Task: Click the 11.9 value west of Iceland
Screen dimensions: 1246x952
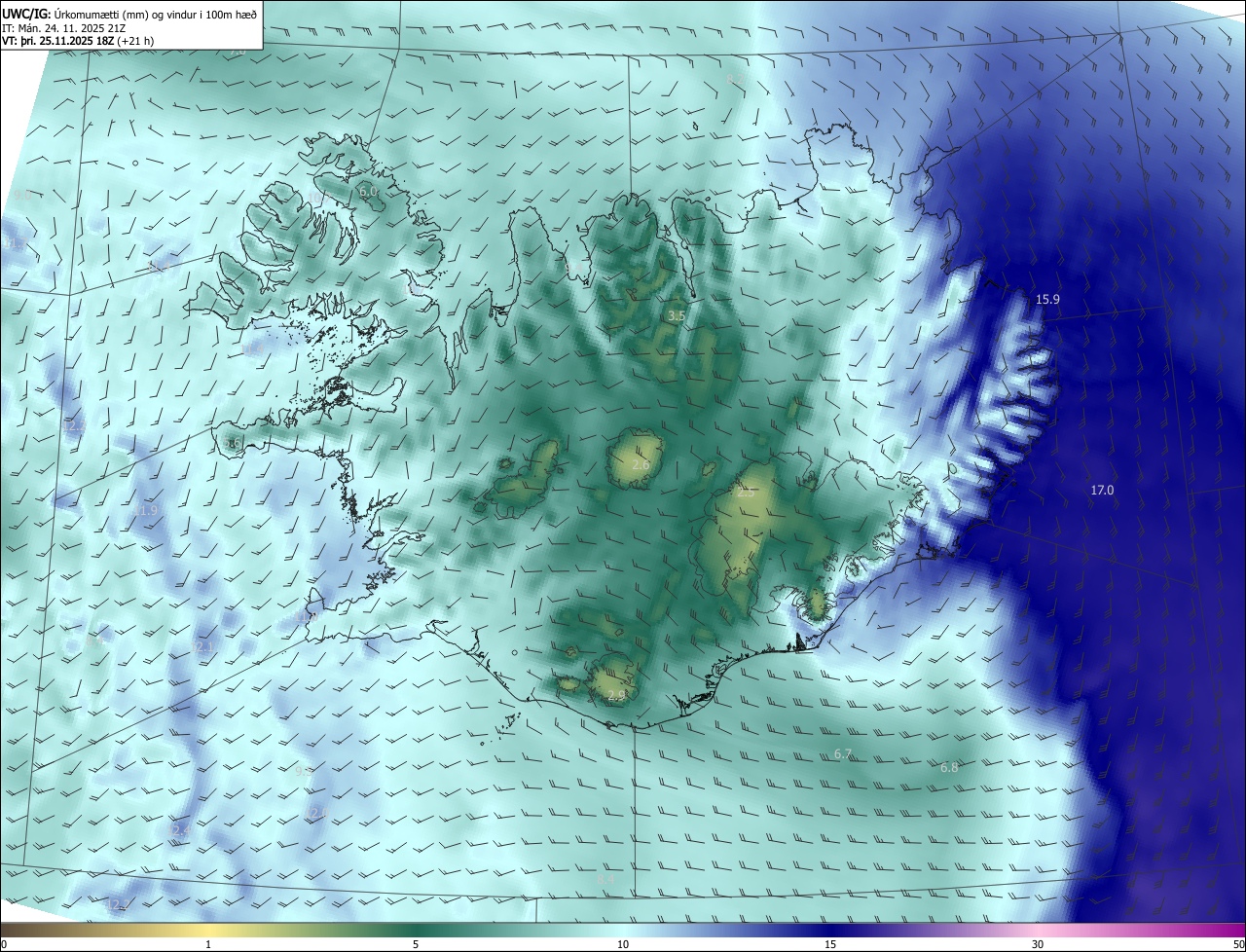Action: (x=145, y=510)
